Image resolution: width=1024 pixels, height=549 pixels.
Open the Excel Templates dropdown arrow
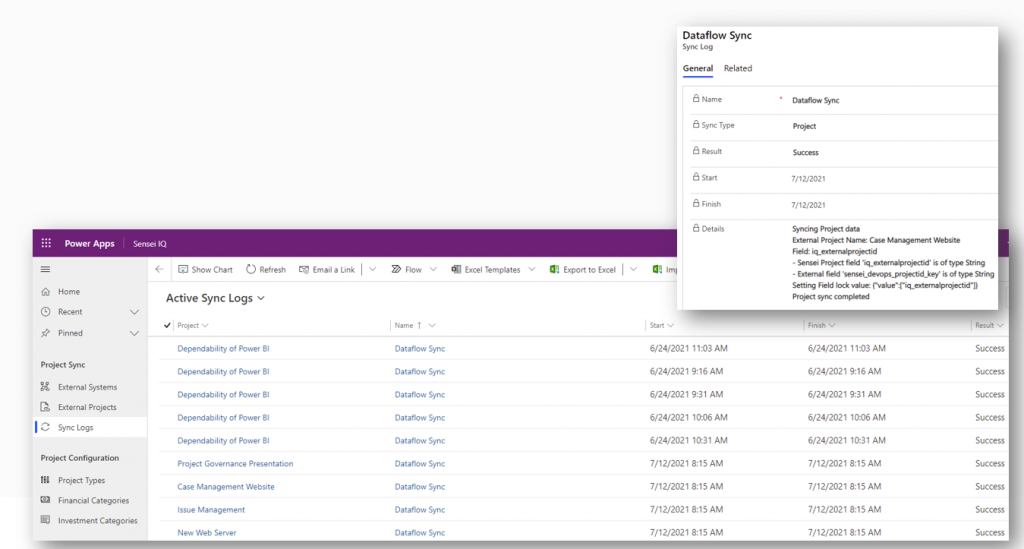[x=532, y=269]
